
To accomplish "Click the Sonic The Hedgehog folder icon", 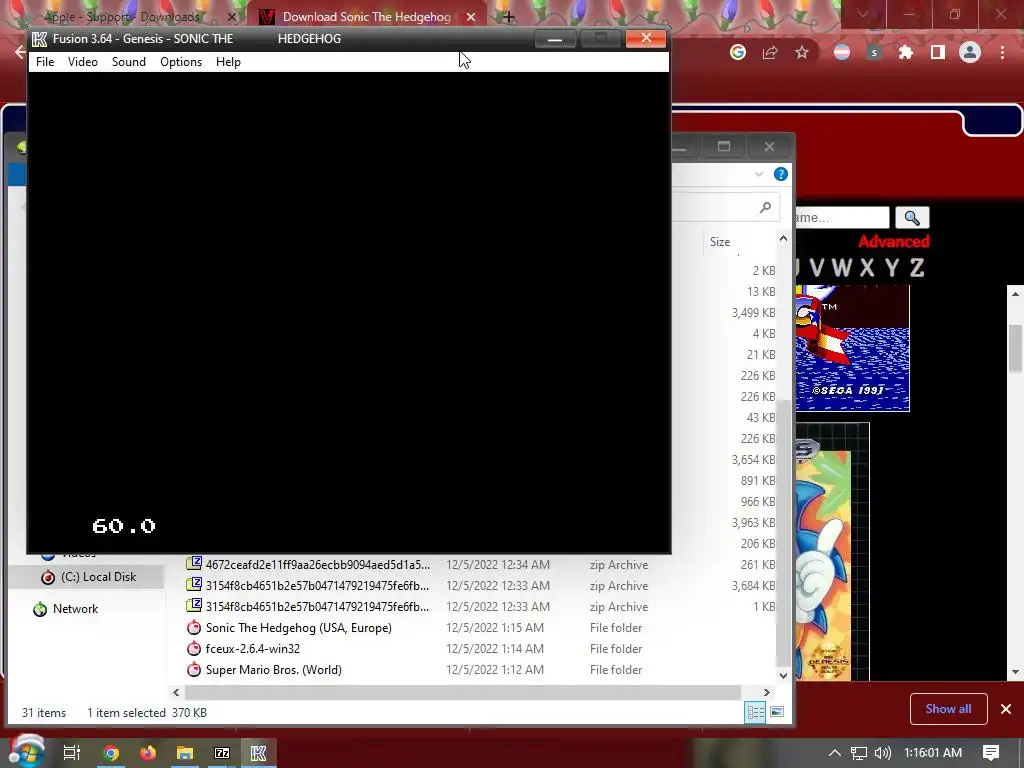I will 194,628.
